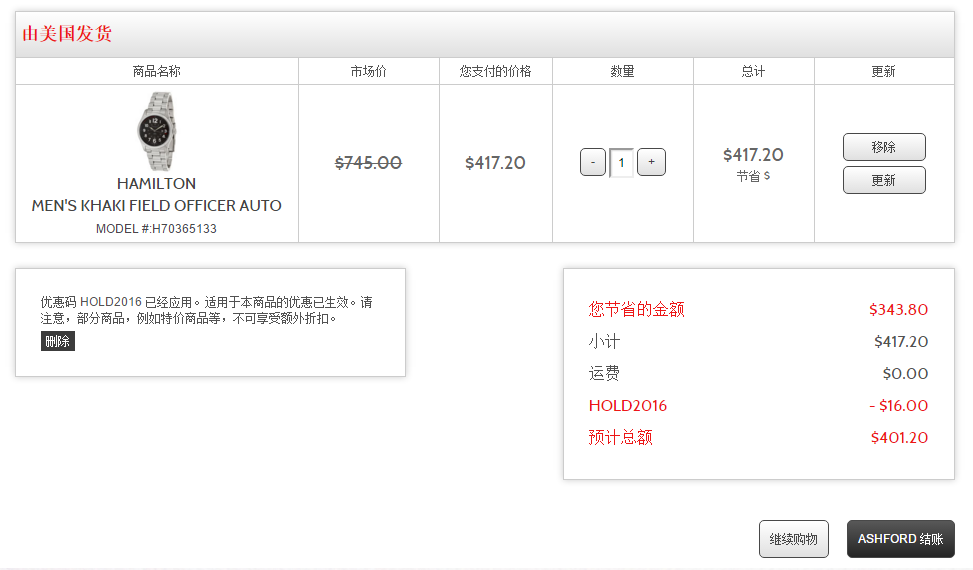Open the Hamilton watch thumbnail
The image size is (973, 570).
click(x=156, y=131)
